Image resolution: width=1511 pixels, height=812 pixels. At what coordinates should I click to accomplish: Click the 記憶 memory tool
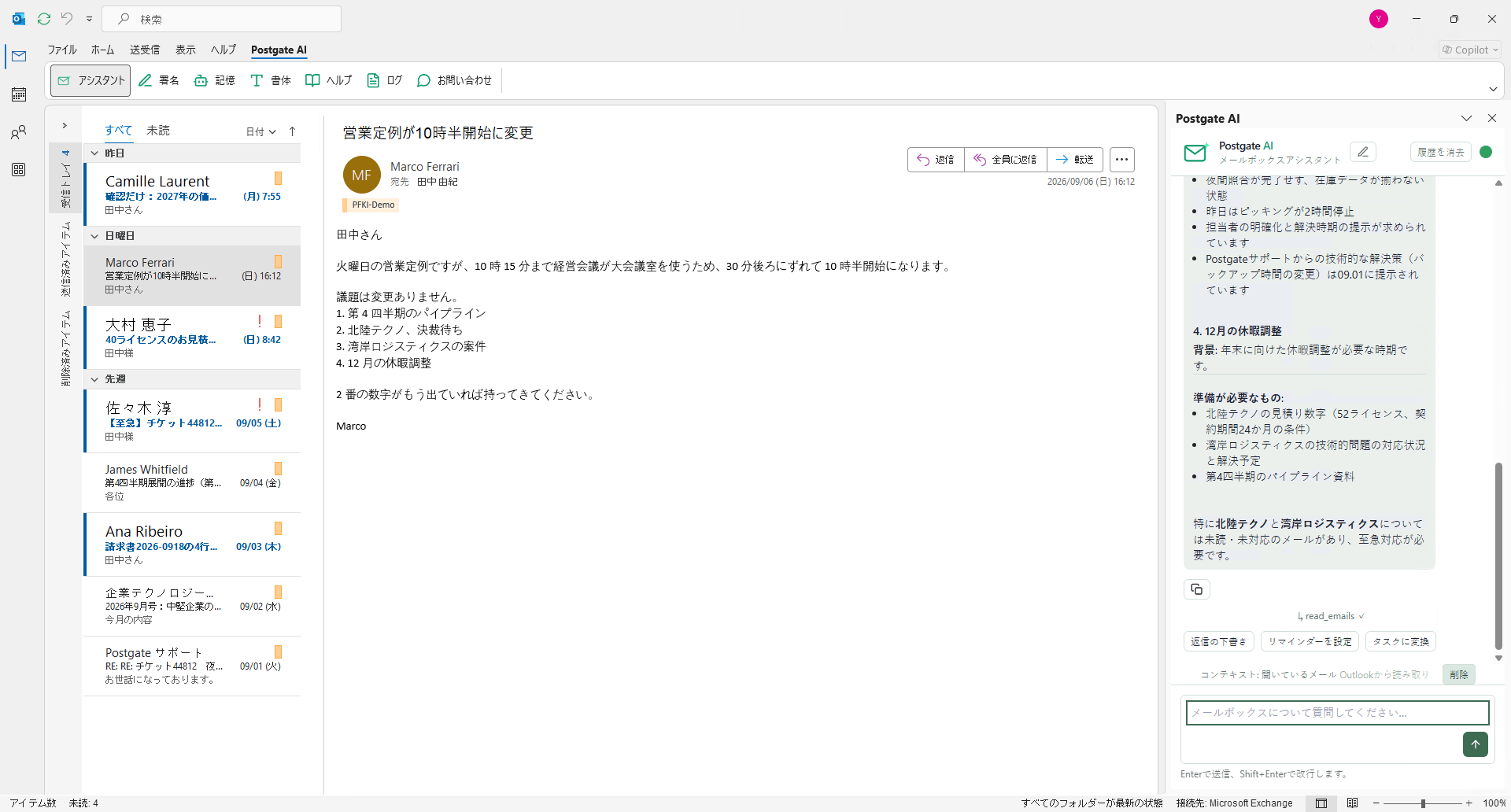(x=215, y=80)
